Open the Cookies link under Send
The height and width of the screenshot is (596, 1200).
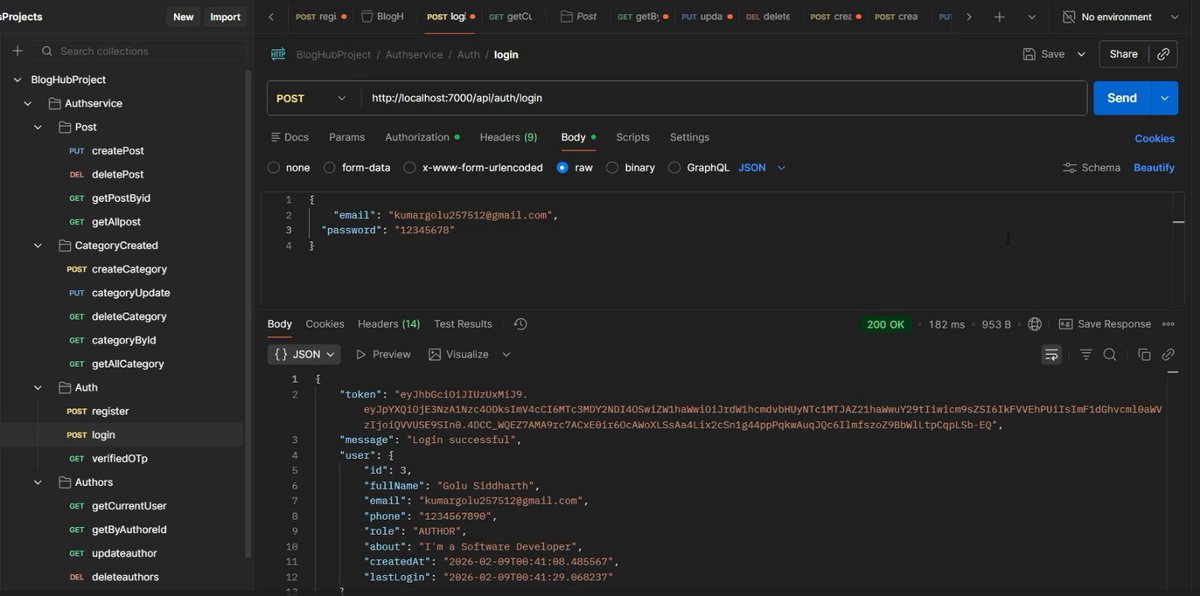(x=1155, y=139)
